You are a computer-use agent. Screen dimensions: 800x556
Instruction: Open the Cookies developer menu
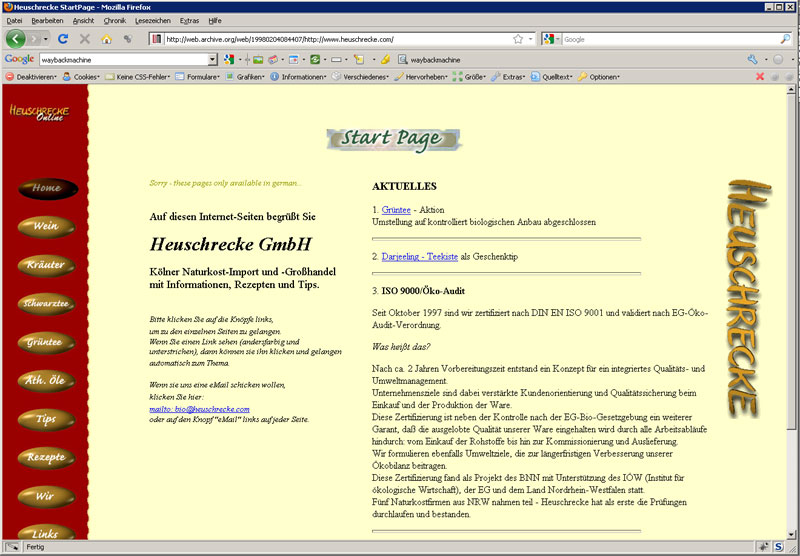pos(81,77)
